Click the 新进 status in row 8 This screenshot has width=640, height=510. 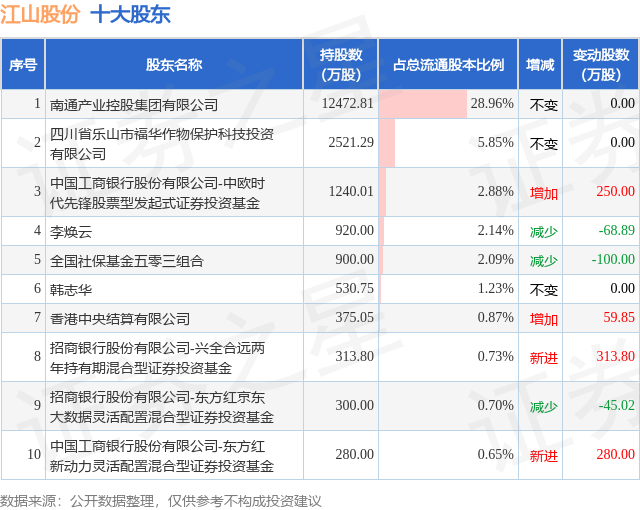point(544,358)
